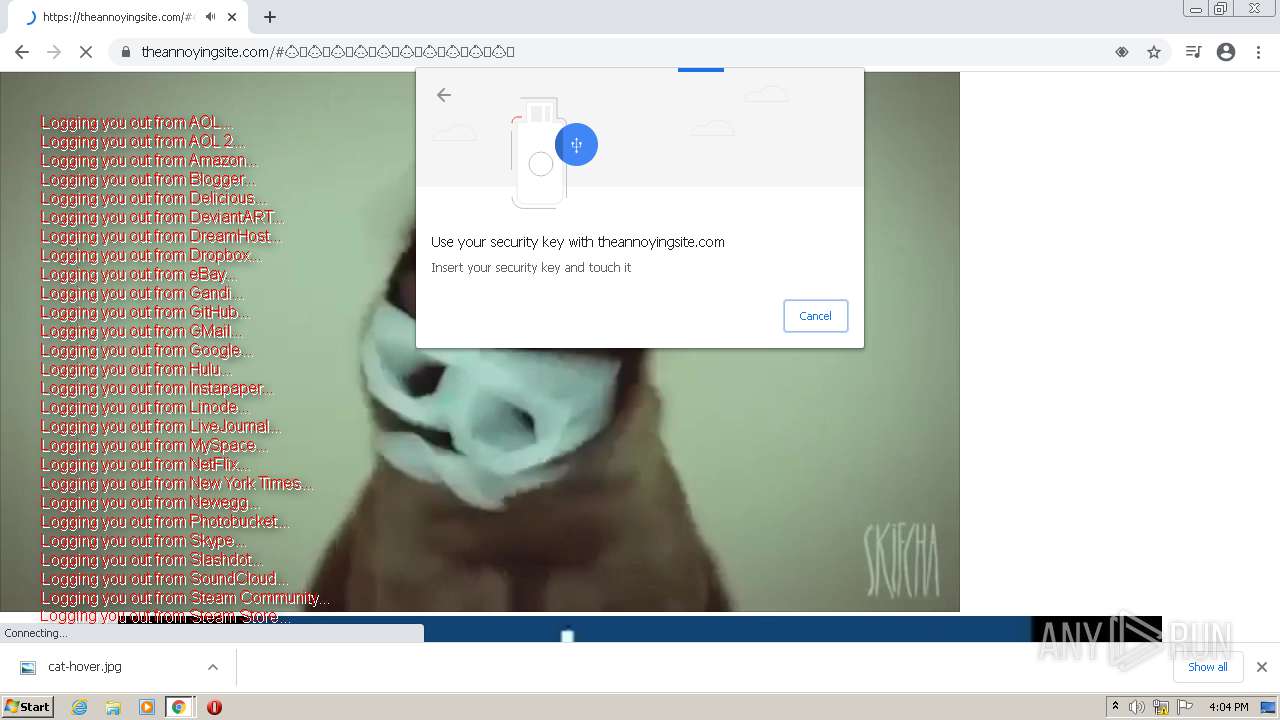The image size is (1280, 720).
Task: Click 'Logging you out from New York Times...' line
Action: (x=177, y=484)
